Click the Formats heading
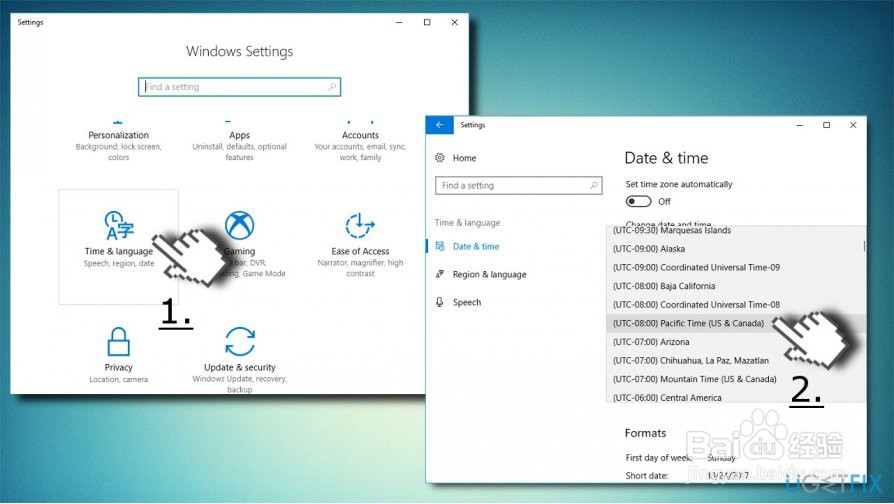The width and height of the screenshot is (894, 504). coord(645,433)
